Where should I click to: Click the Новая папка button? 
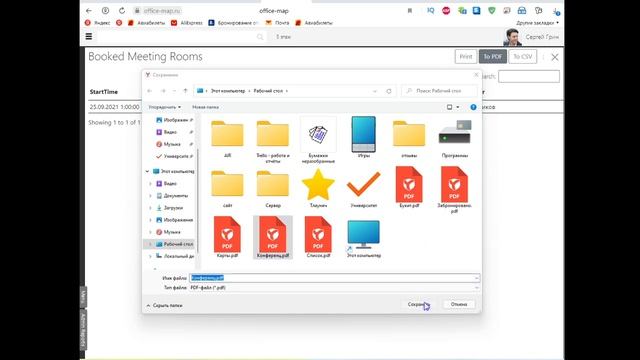coord(205,107)
